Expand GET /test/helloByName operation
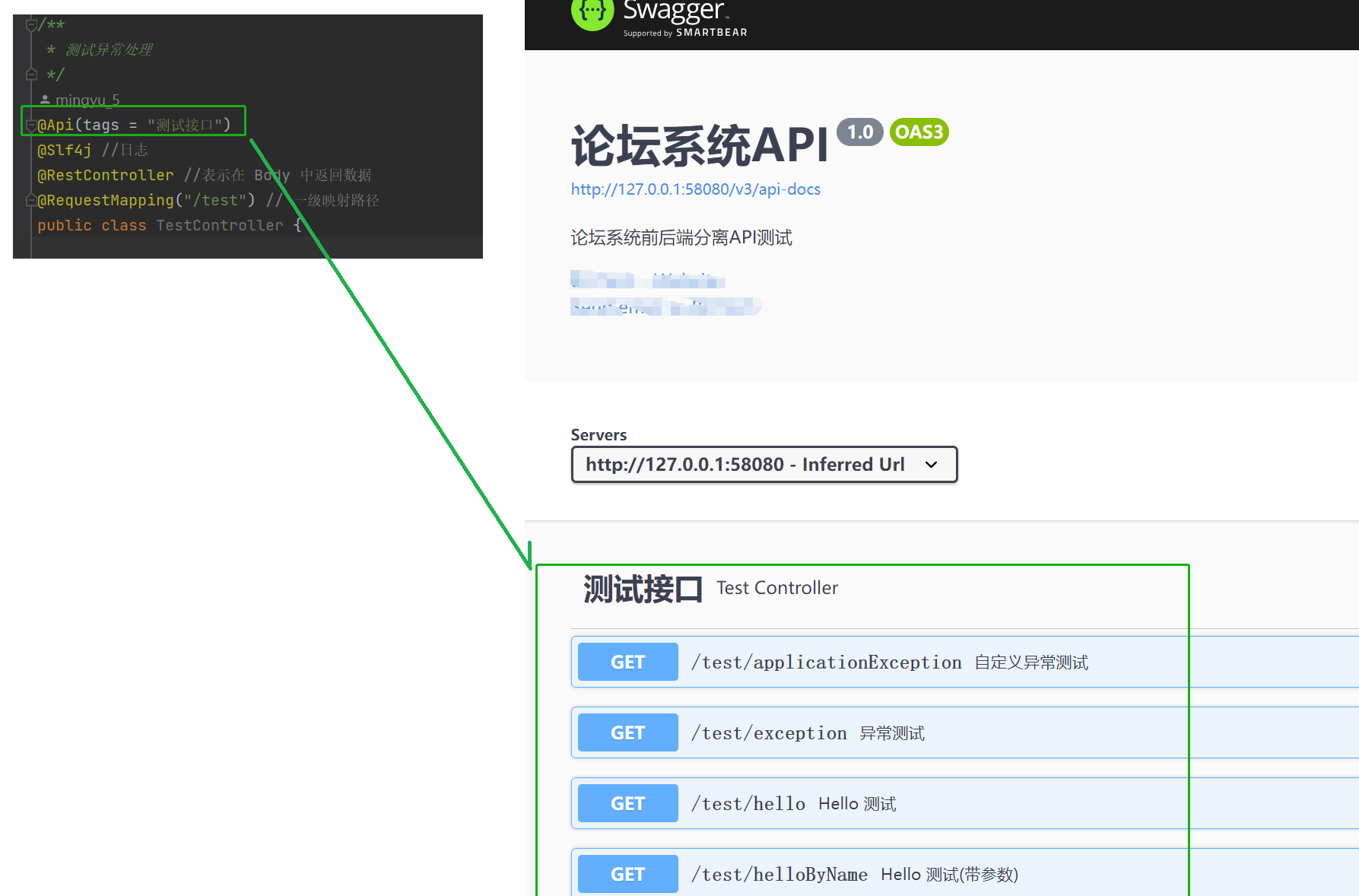This screenshot has width=1359, height=896. [x=964, y=873]
